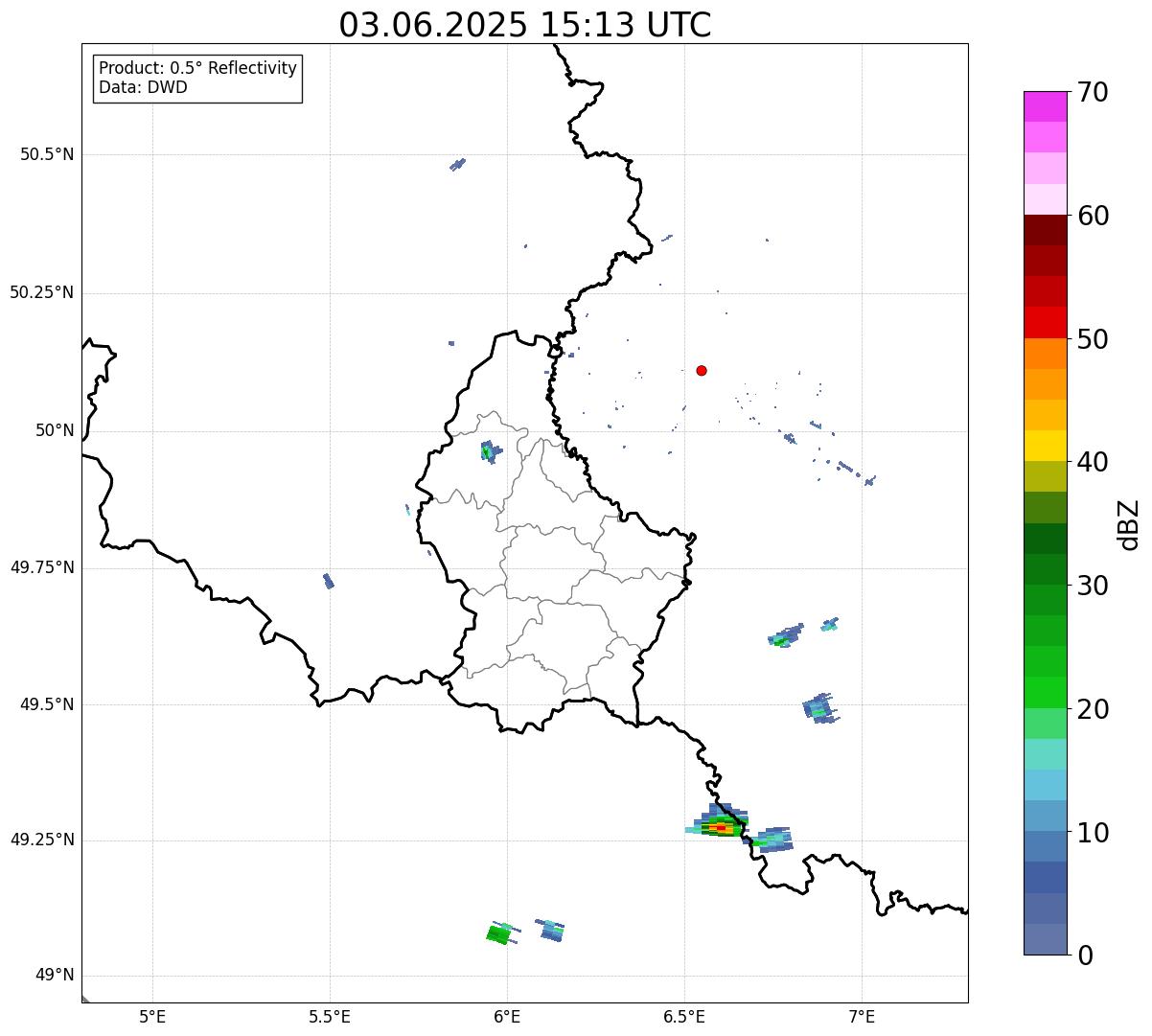Screen dimensions: 1152x1036
Task: Click the 49.25°N latitude label
Action: 42,840
